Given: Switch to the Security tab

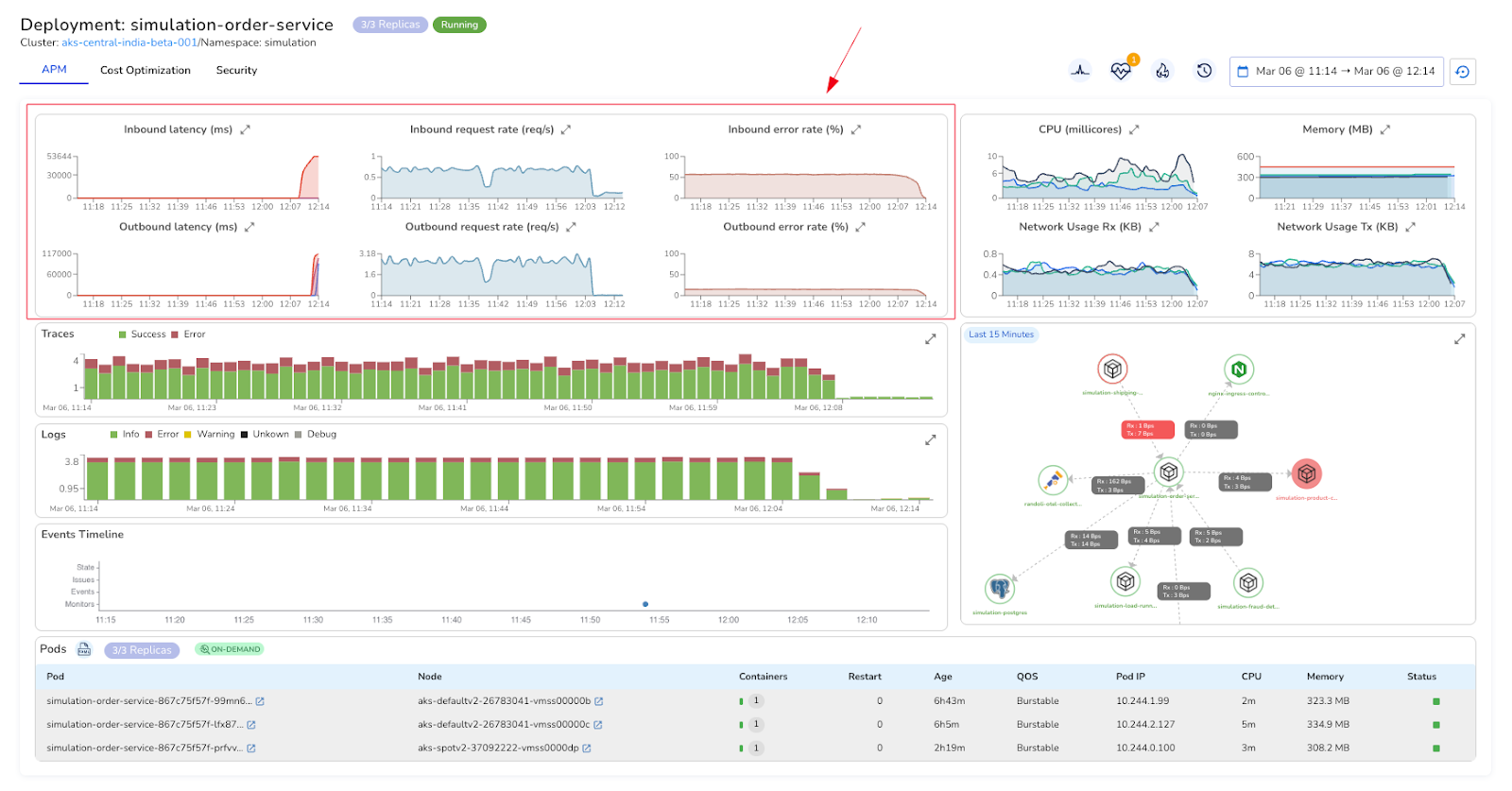Looking at the screenshot, I should (236, 70).
